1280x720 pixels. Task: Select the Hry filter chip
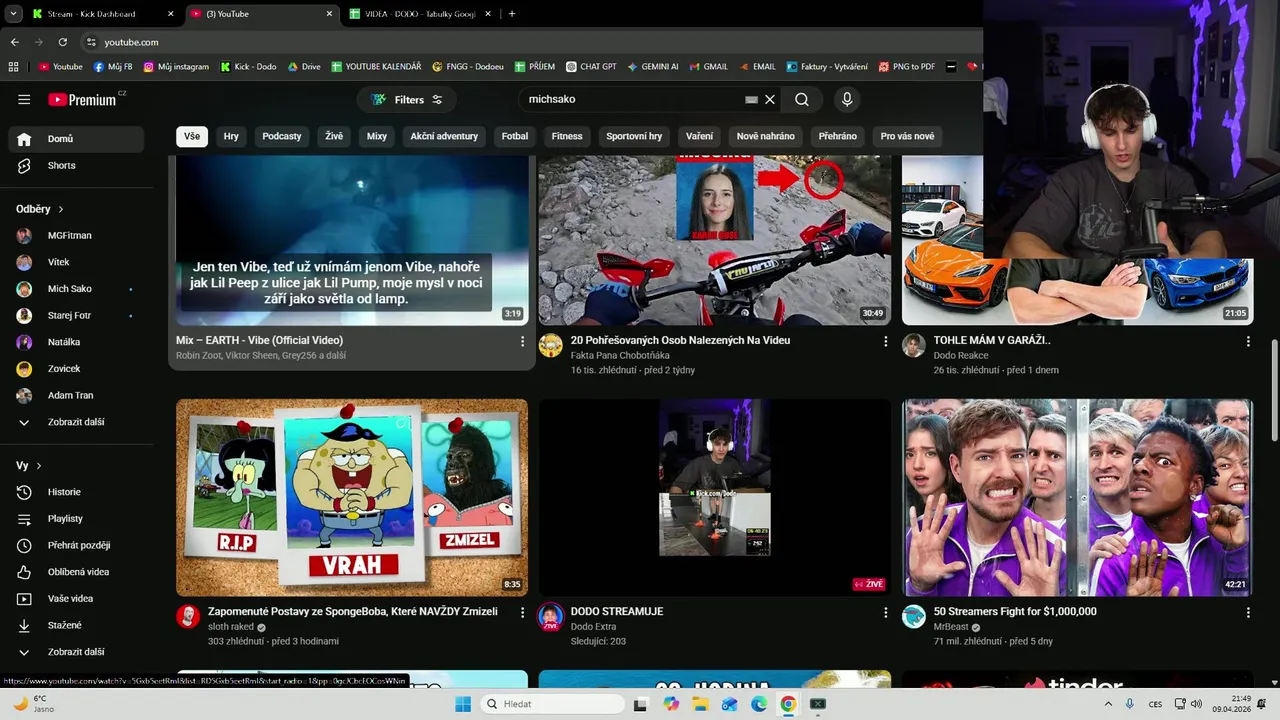click(231, 136)
